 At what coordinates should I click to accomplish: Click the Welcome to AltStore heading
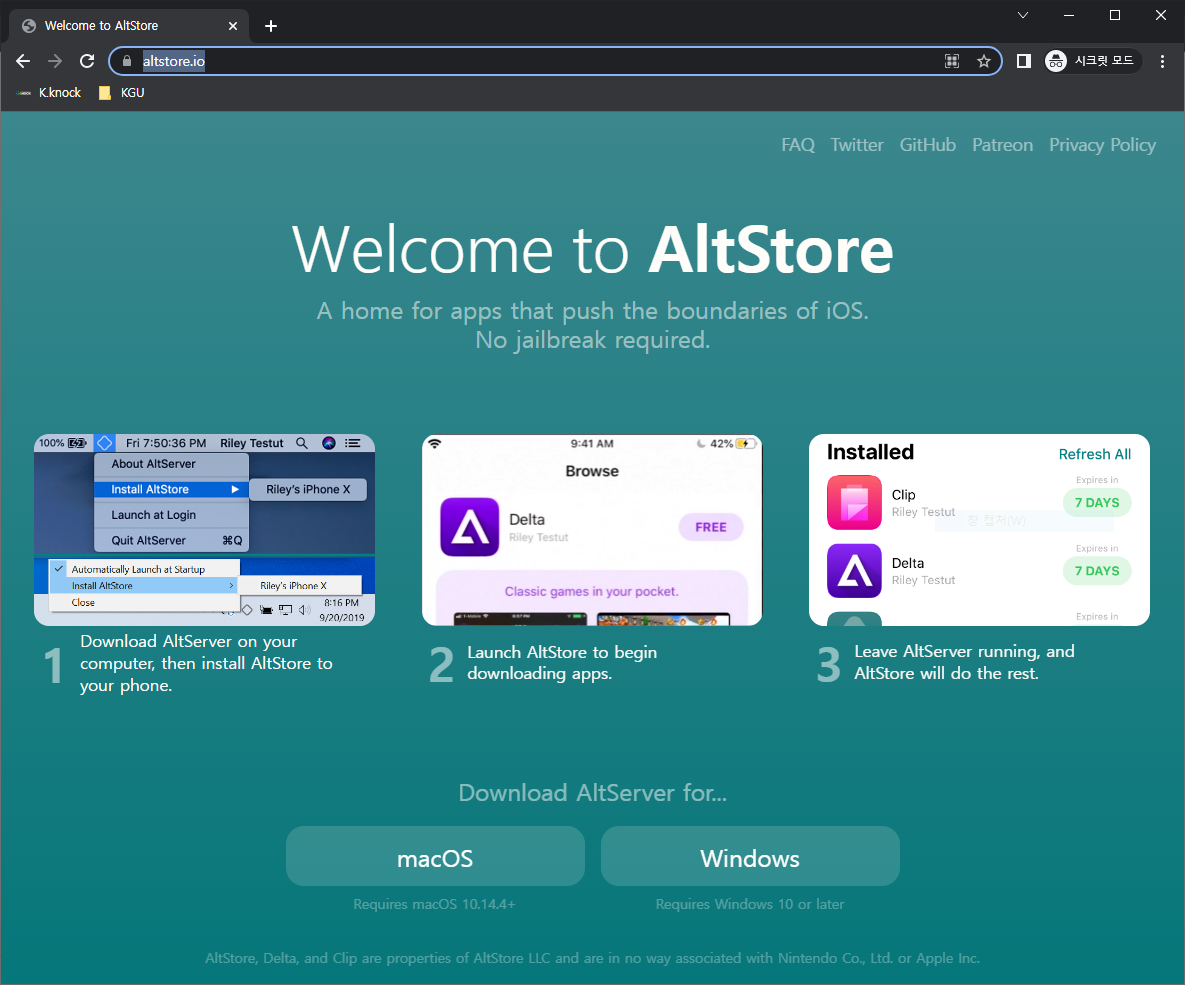592,249
